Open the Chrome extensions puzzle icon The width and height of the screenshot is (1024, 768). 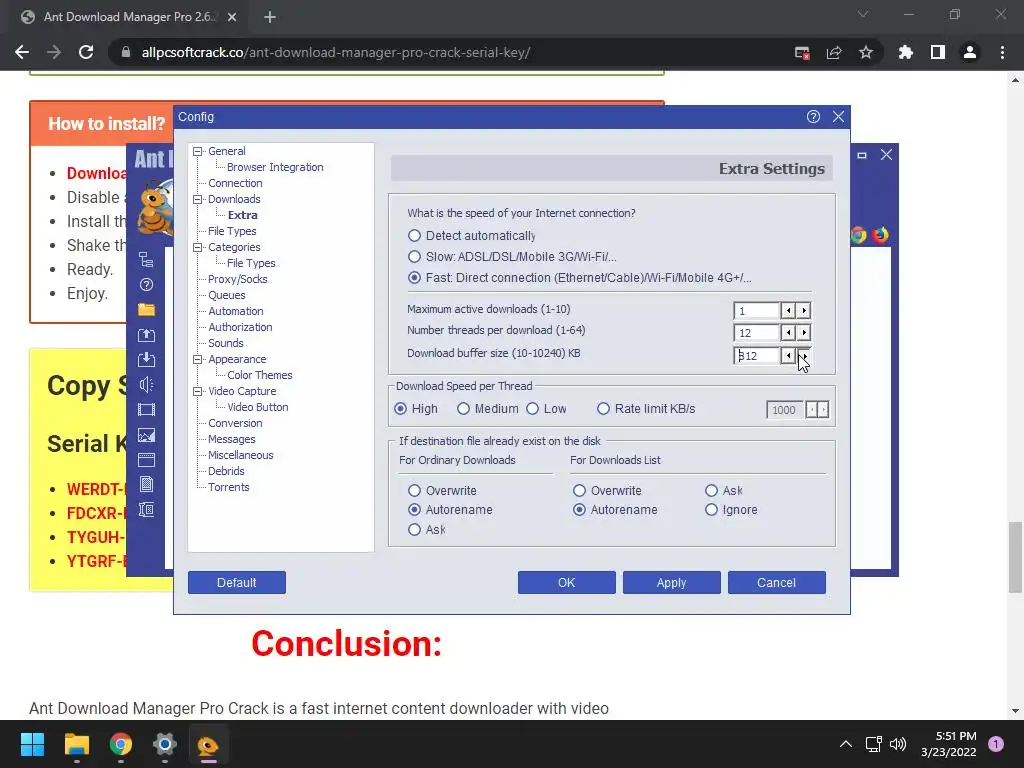[x=906, y=52]
